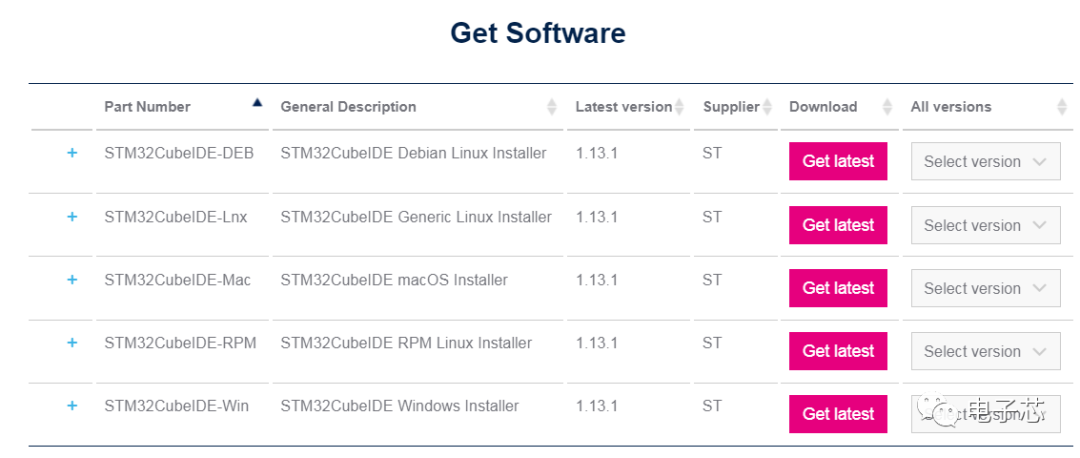
Task: Select the STM32CubeIDE-Mac part number cell
Action: [178, 280]
